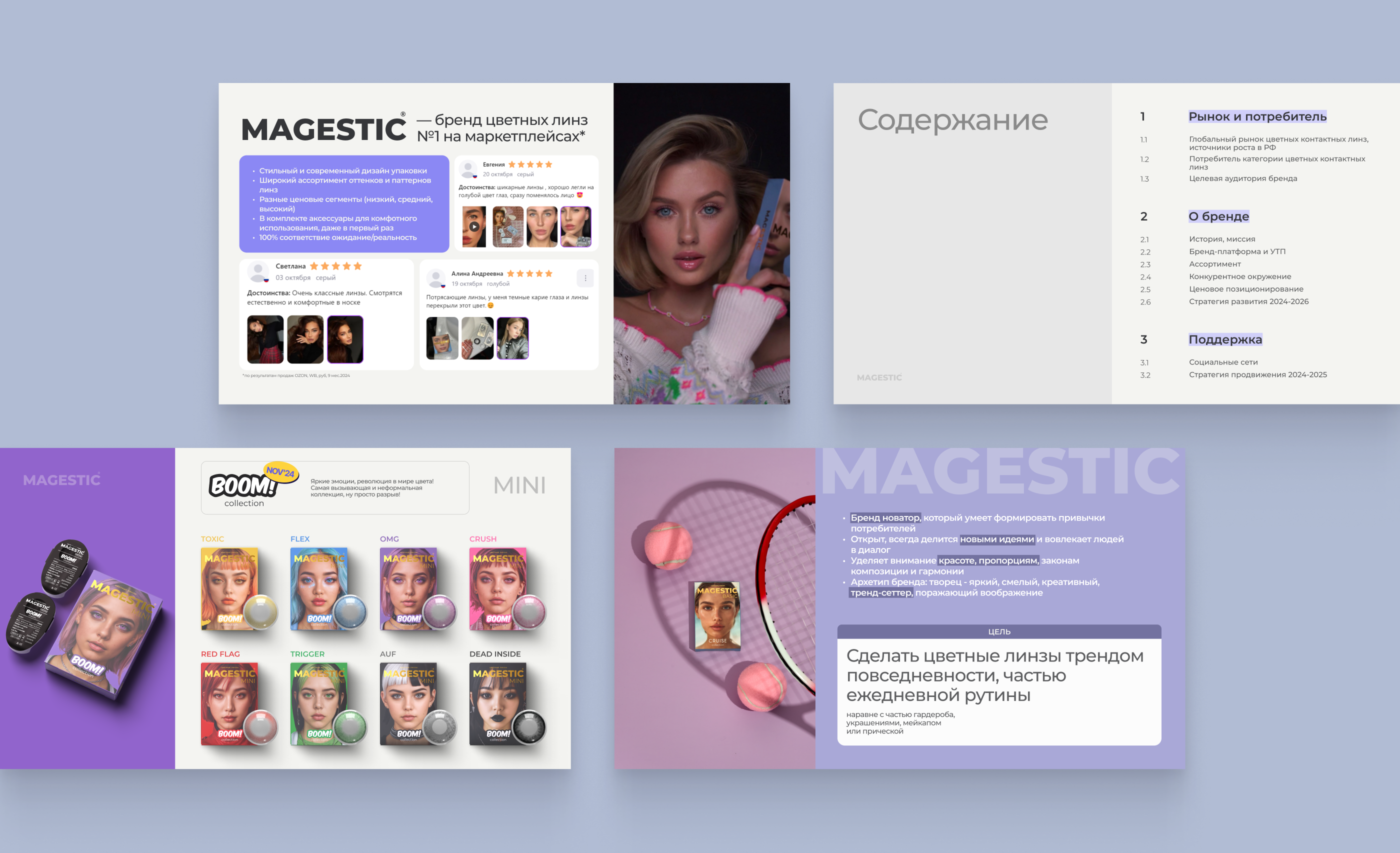
Task: Open section heading Рынок и потребитель
Action: click(x=1257, y=116)
